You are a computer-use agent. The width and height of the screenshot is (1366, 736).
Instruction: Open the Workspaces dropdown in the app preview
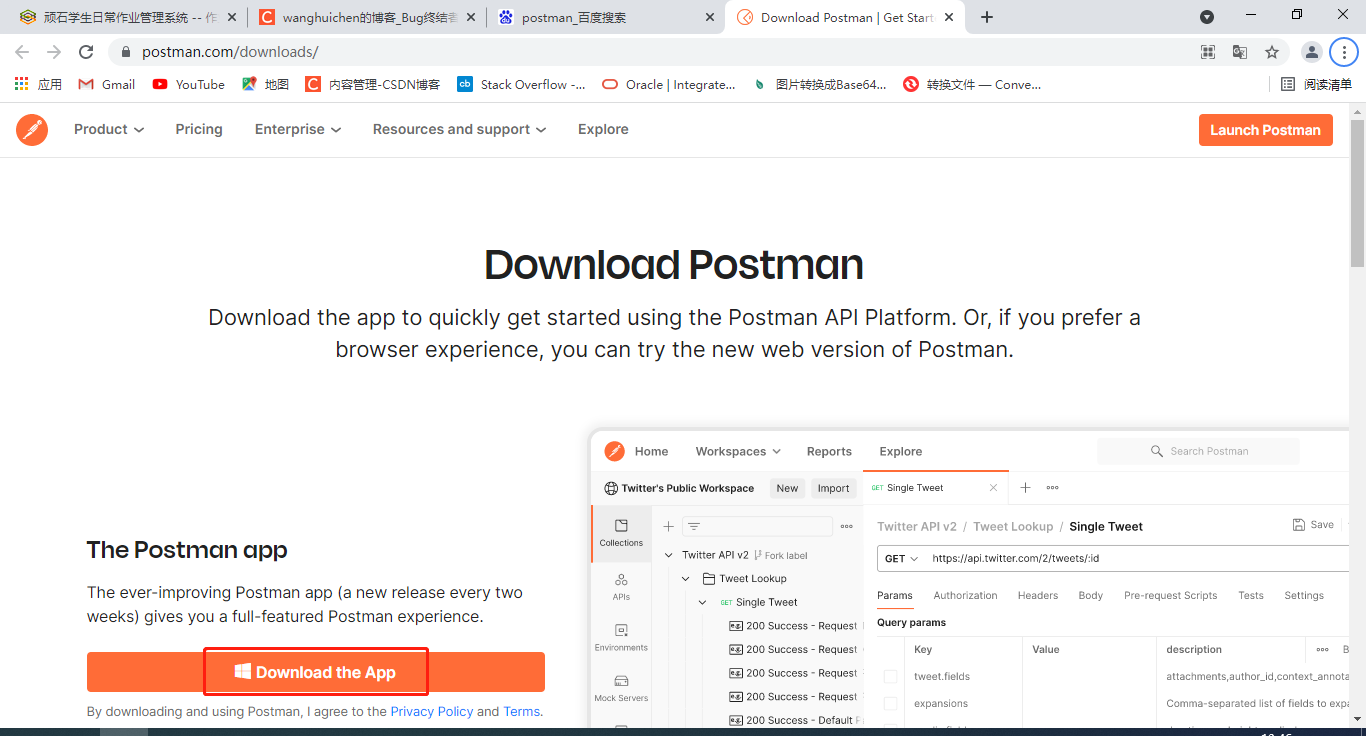click(738, 452)
